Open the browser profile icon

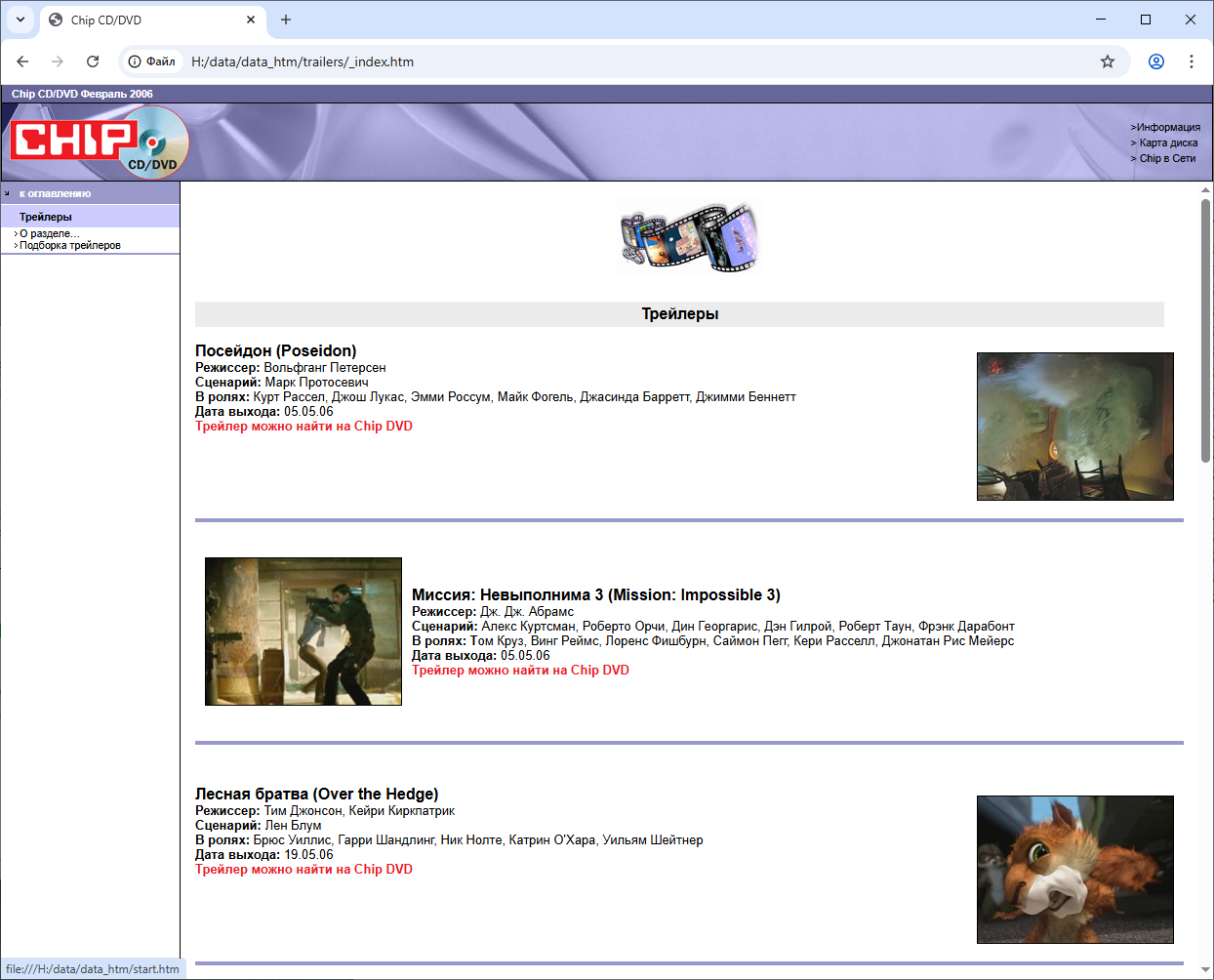coord(1156,61)
